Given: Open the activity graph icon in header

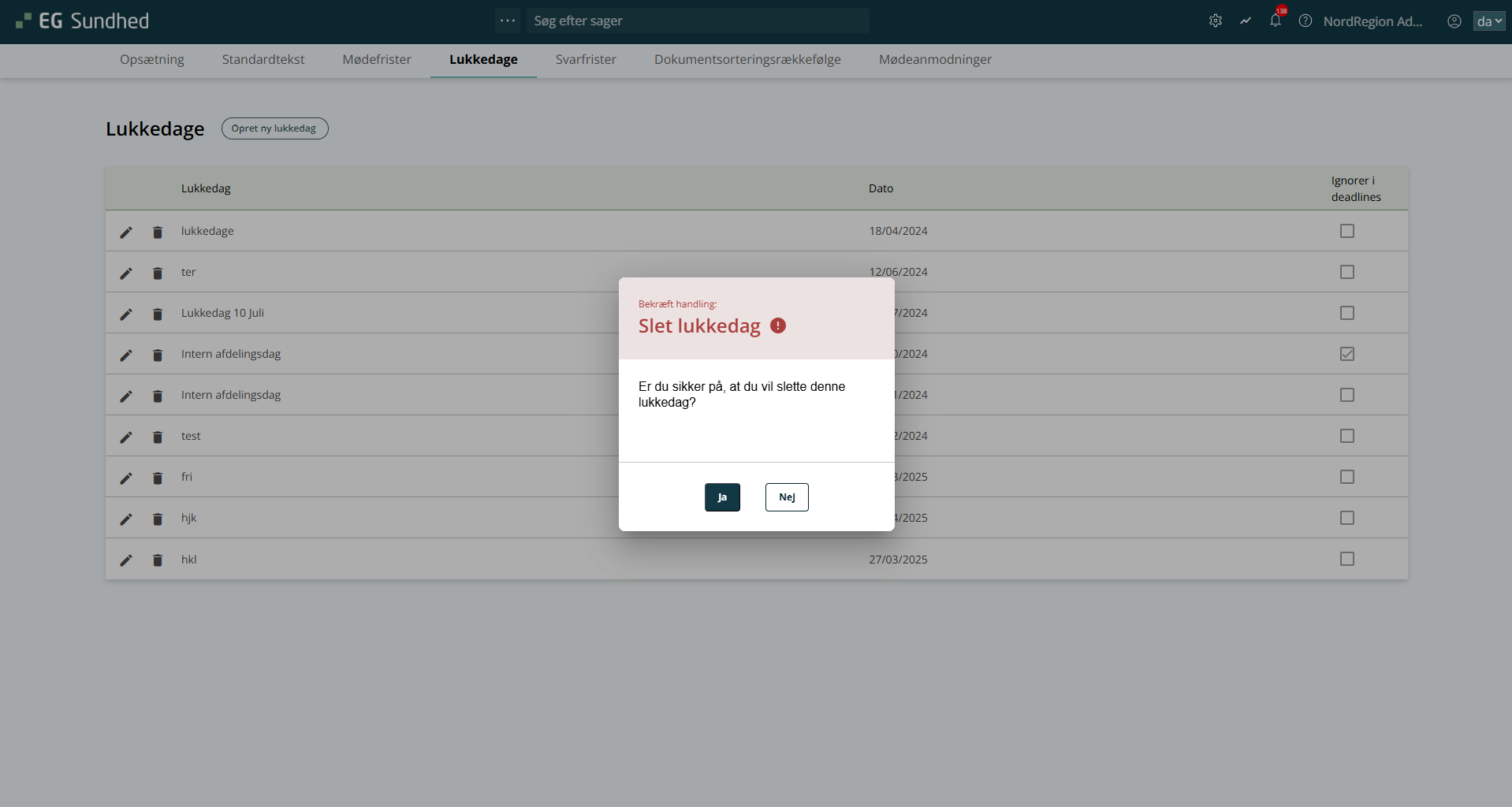Looking at the screenshot, I should pos(1245,21).
